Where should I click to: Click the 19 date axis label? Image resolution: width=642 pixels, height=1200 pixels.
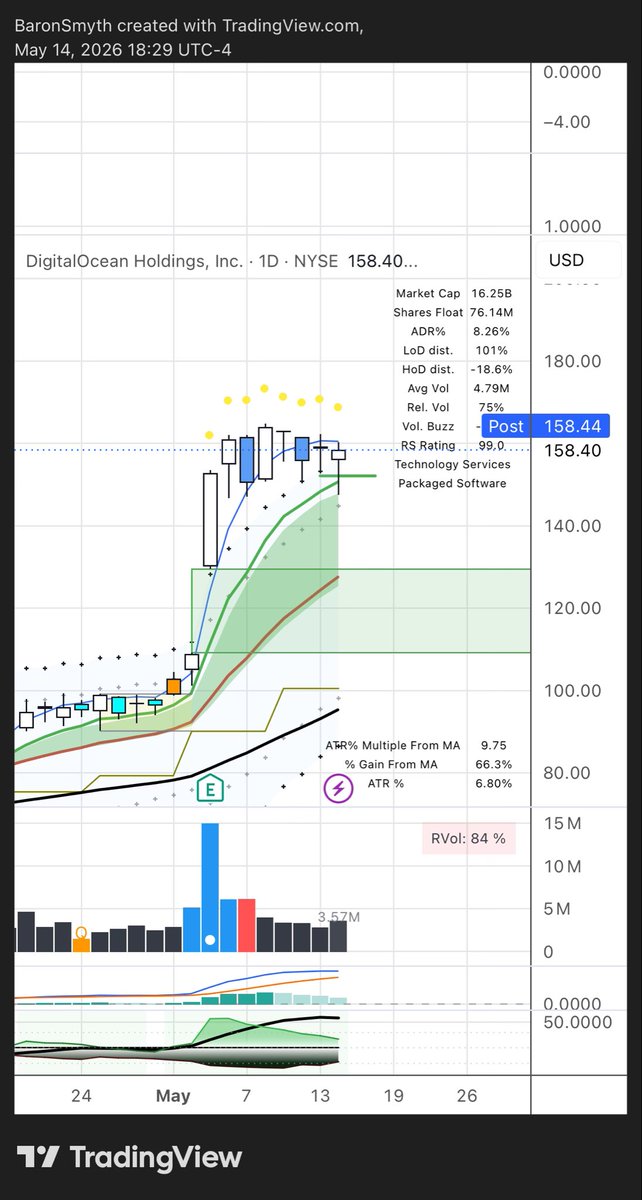[394, 1096]
